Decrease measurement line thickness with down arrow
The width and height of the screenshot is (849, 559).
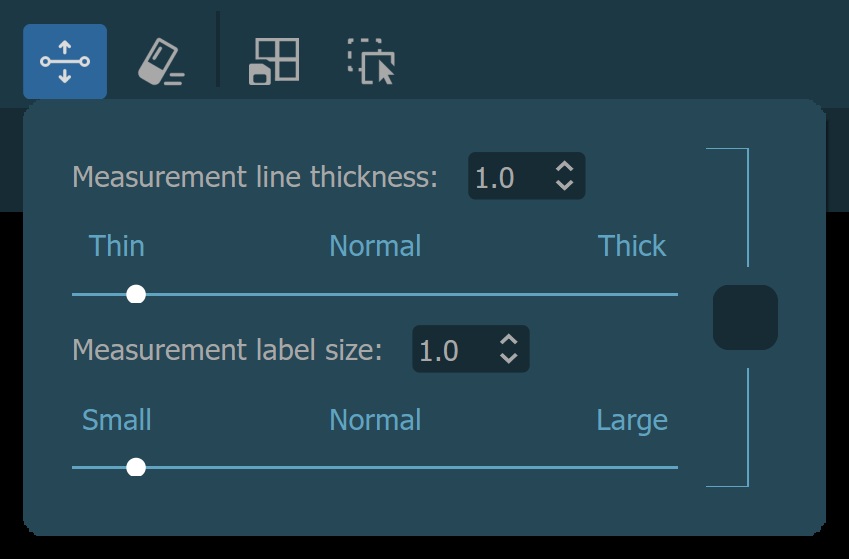(x=564, y=186)
